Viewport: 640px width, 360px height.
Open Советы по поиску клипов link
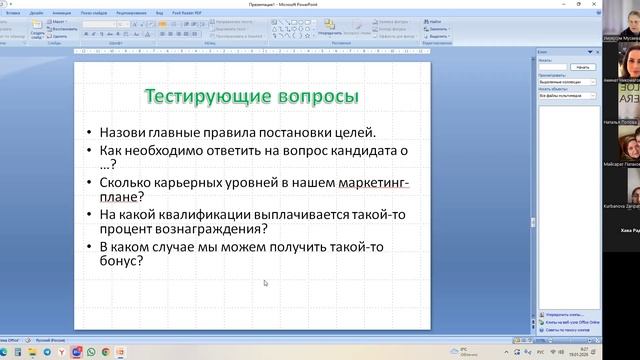click(x=564, y=330)
